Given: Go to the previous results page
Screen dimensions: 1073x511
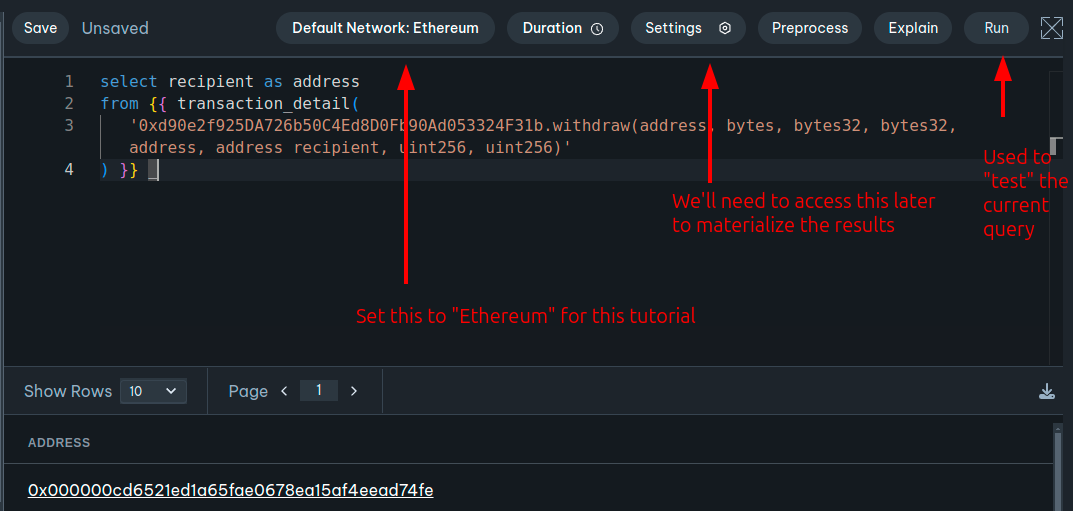Looking at the screenshot, I should click(284, 391).
